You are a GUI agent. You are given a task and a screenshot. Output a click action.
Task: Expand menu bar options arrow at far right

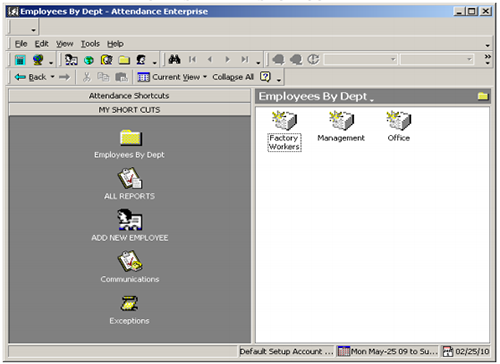point(488,45)
